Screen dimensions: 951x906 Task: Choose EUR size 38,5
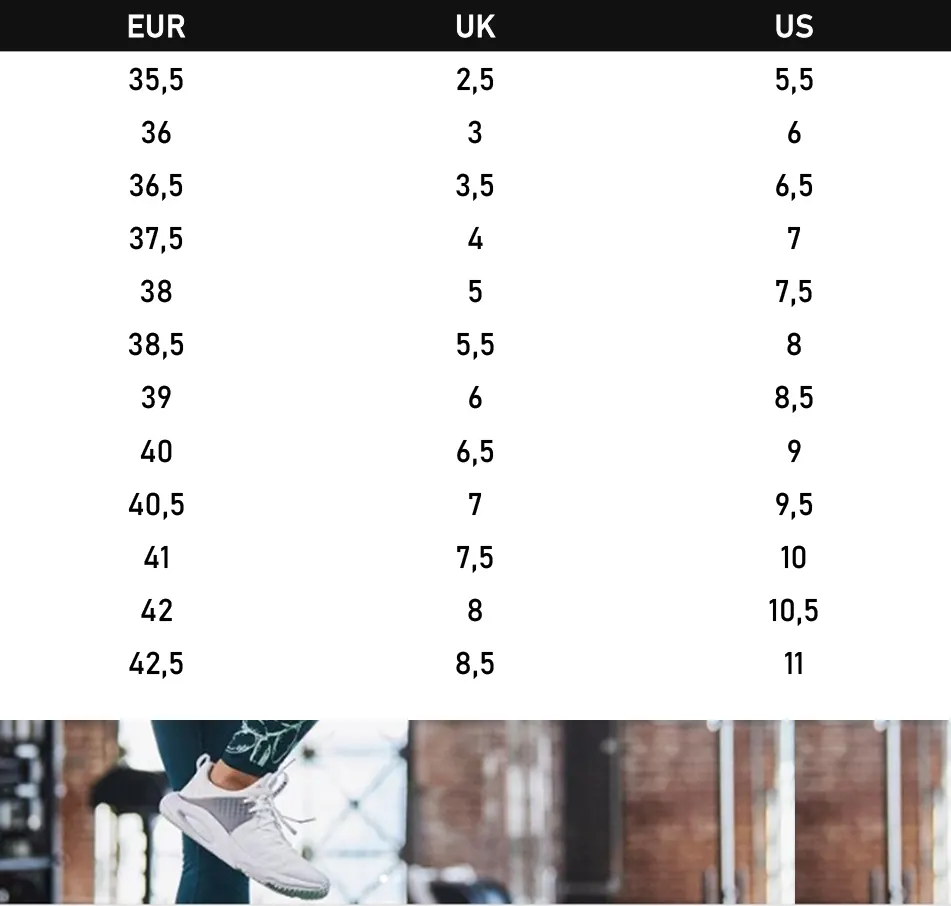point(156,345)
